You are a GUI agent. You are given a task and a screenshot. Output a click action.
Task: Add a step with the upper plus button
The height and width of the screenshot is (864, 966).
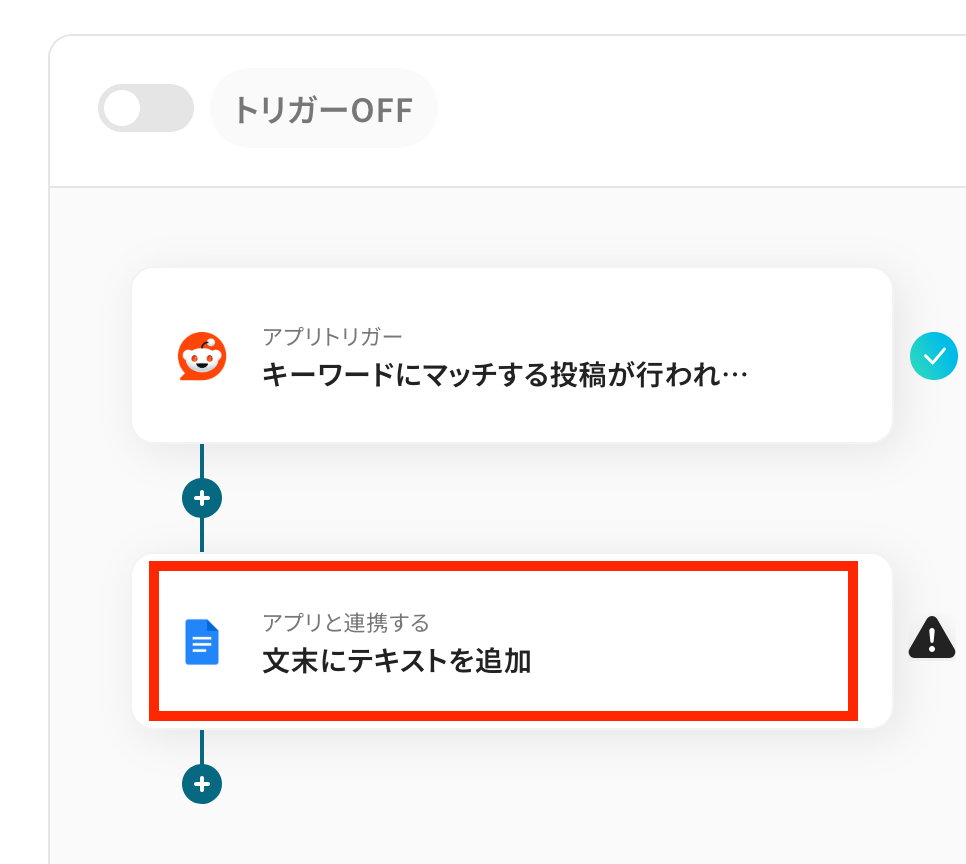pyautogui.click(x=202, y=497)
